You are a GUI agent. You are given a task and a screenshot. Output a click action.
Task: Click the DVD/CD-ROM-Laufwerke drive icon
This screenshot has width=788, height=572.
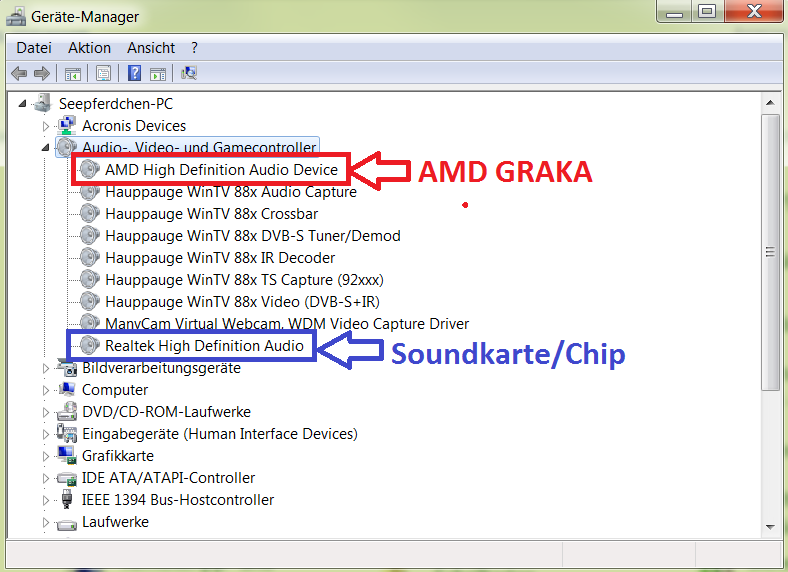[66, 412]
